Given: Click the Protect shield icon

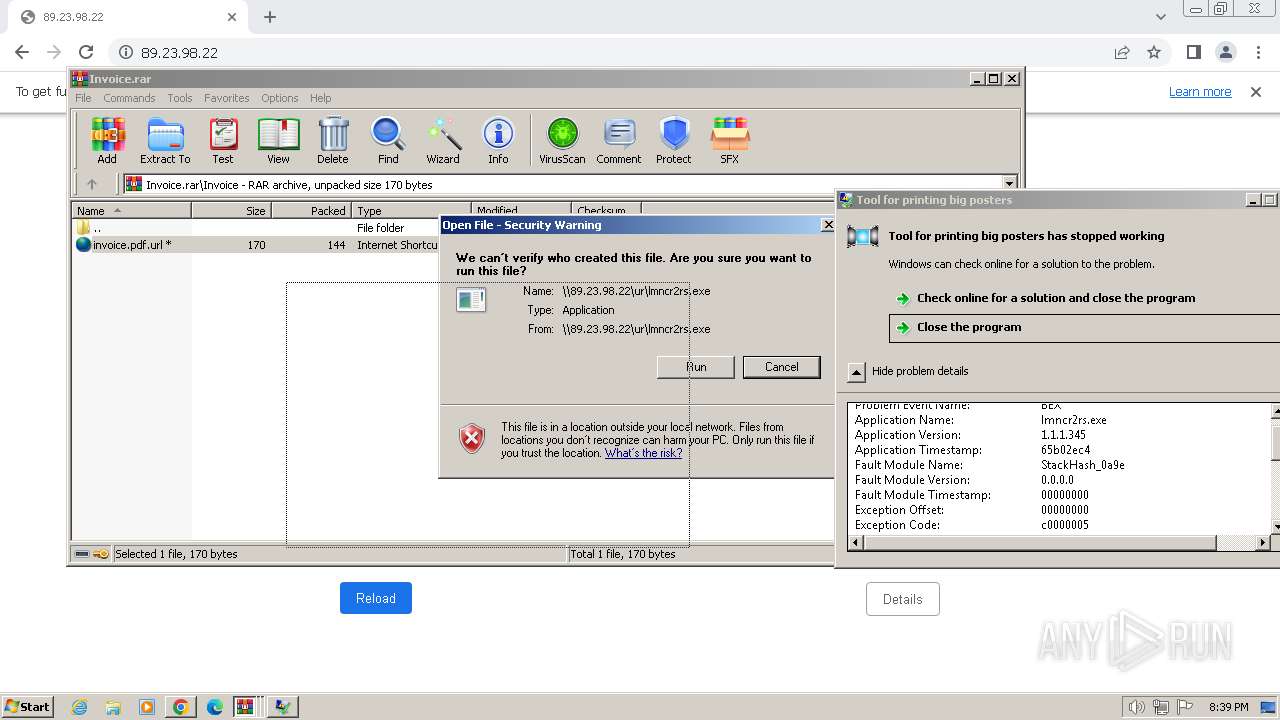Looking at the screenshot, I should coord(674,140).
